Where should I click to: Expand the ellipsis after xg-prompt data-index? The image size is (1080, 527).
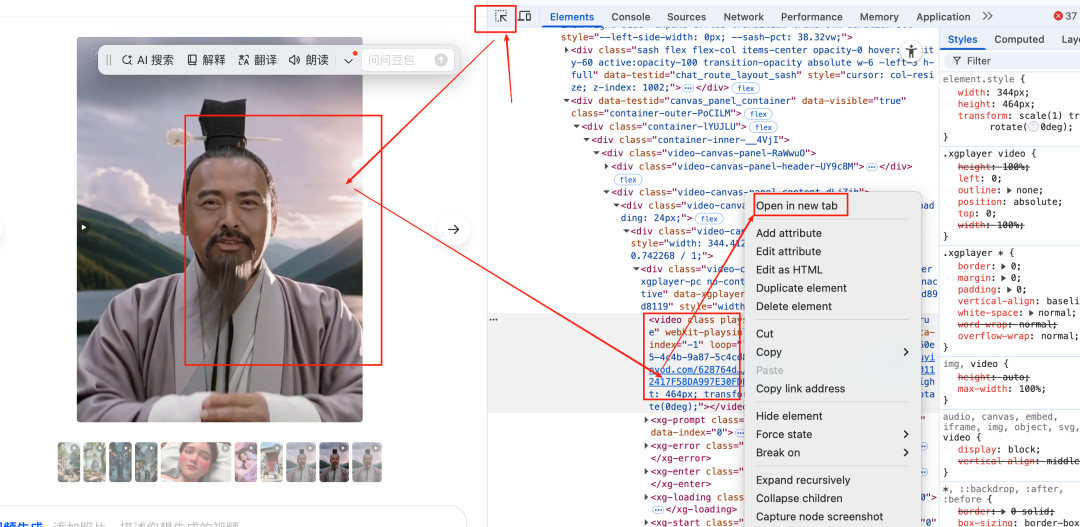coord(739,433)
